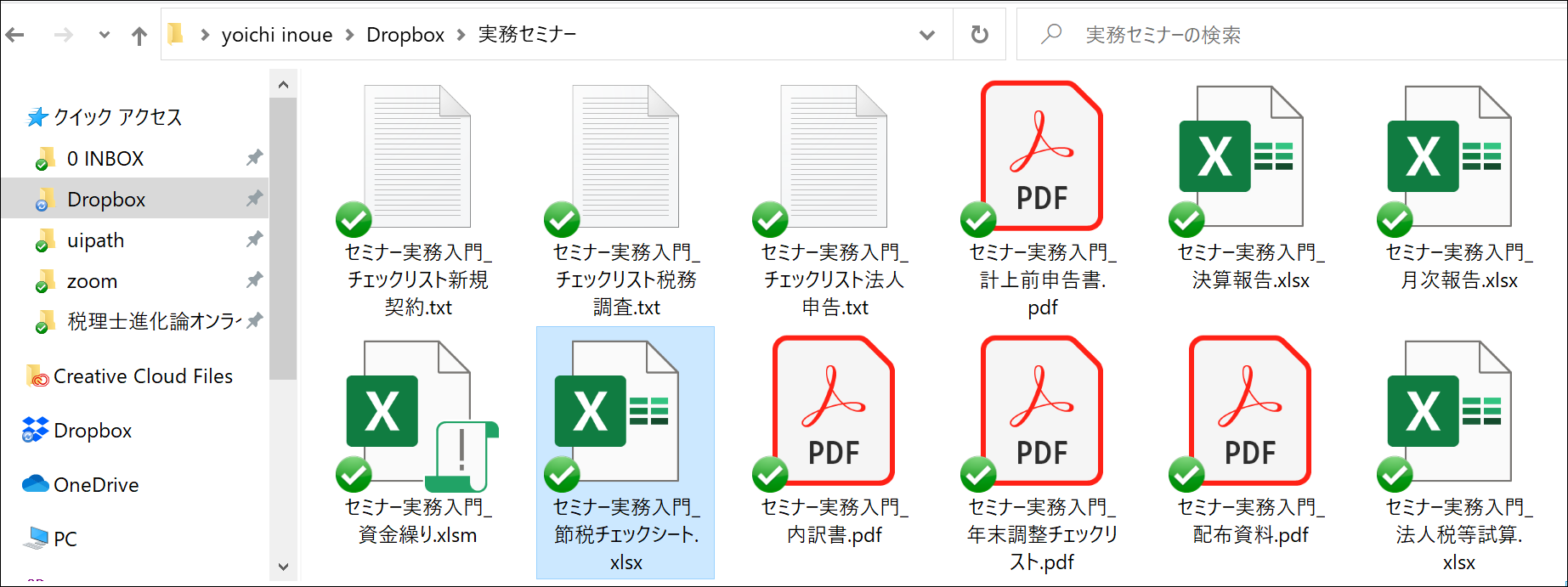Select 月次報告.xlsx Excel file icon
This screenshot has height=587, width=1568.
point(1449,156)
